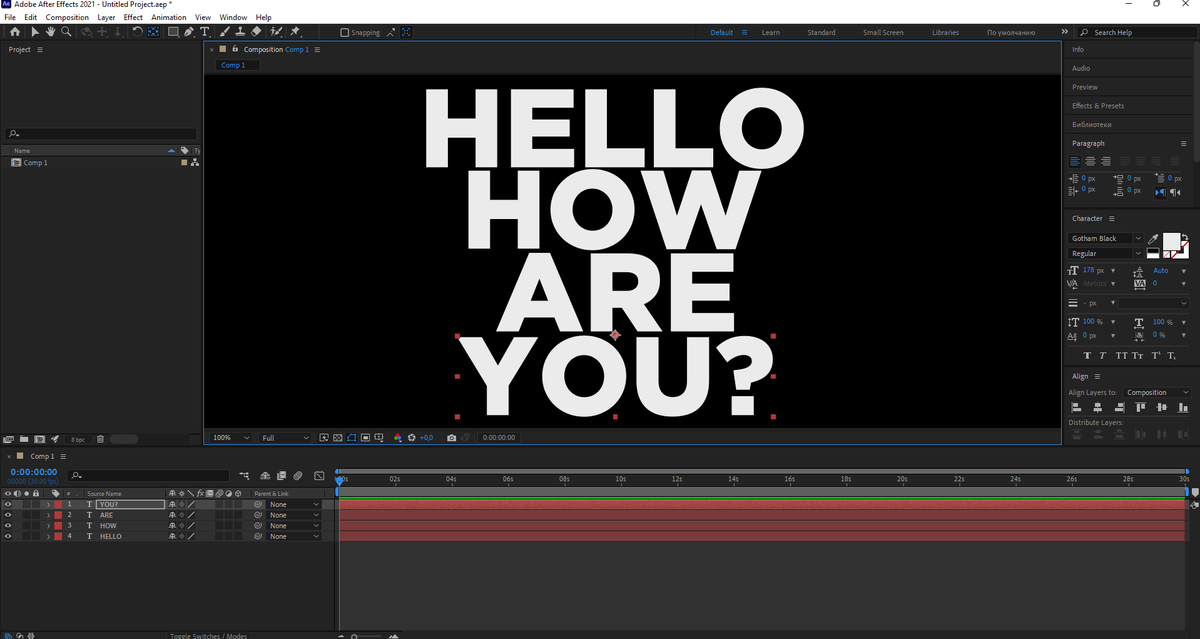1200x639 pixels.
Task: Click the white fill color swatch
Action: pyautogui.click(x=1171, y=240)
